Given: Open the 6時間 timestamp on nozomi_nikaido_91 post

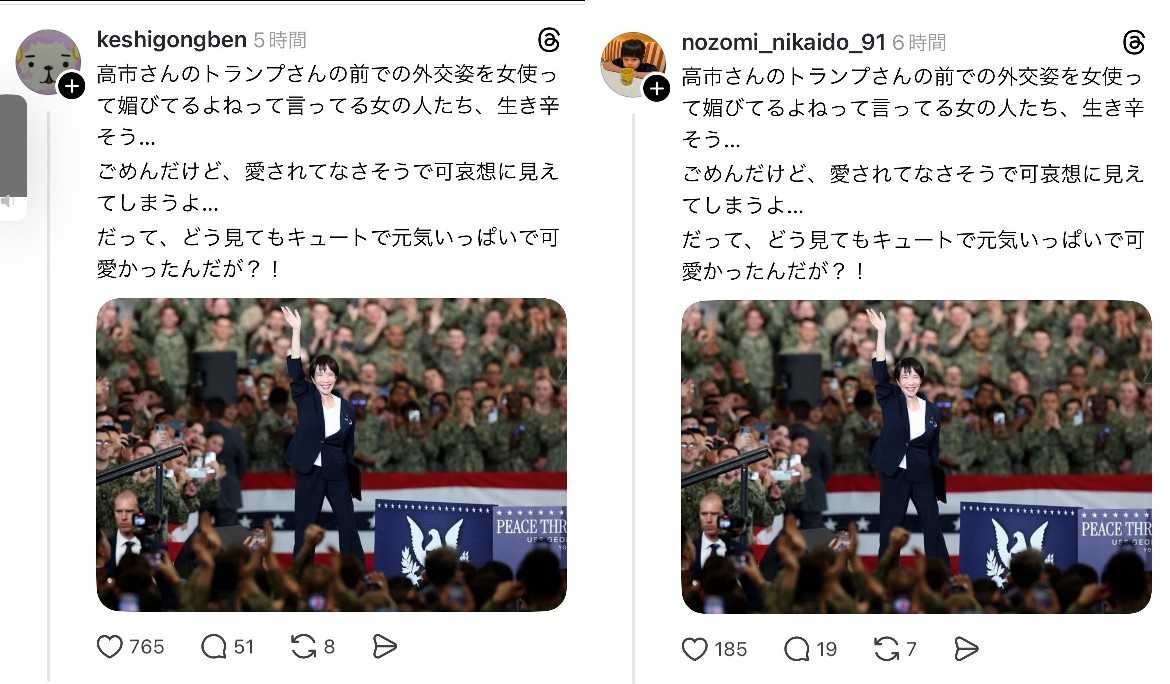Looking at the screenshot, I should (919, 43).
